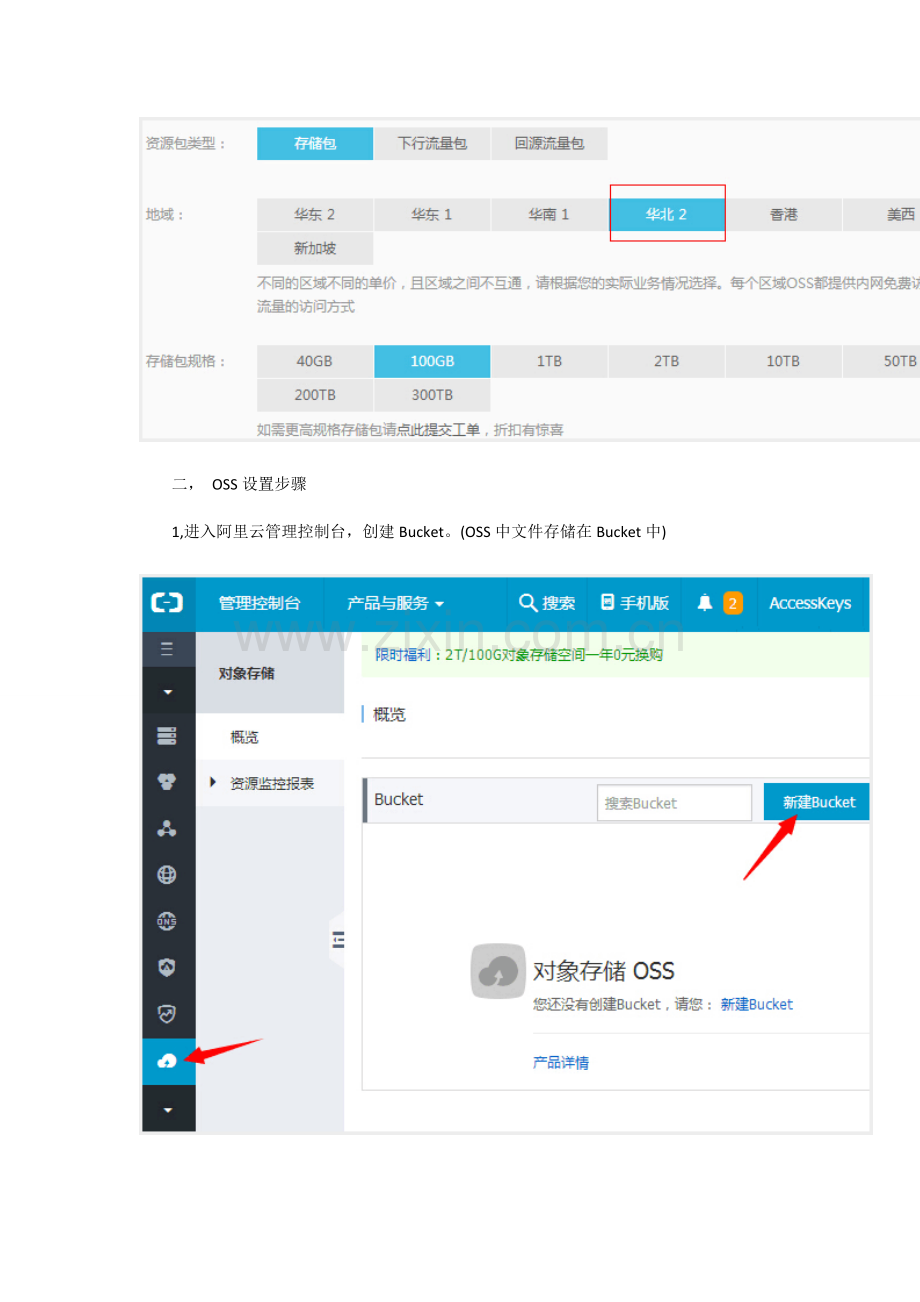The height and width of the screenshot is (1302, 920).
Task: Open the 概览 tab in OSS panel
Action: pyautogui.click(x=243, y=737)
